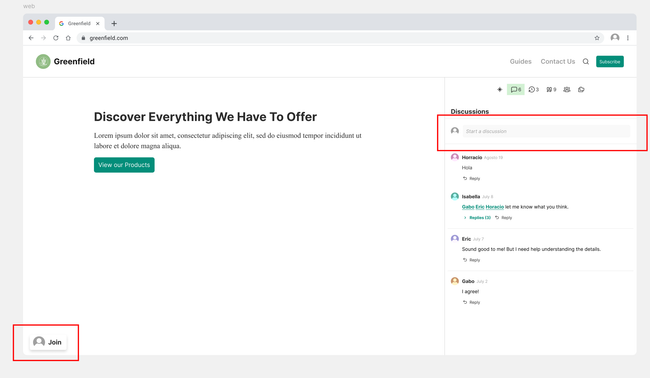Click the Greenfield logo icon
The width and height of the screenshot is (650, 378).
[x=43, y=61]
